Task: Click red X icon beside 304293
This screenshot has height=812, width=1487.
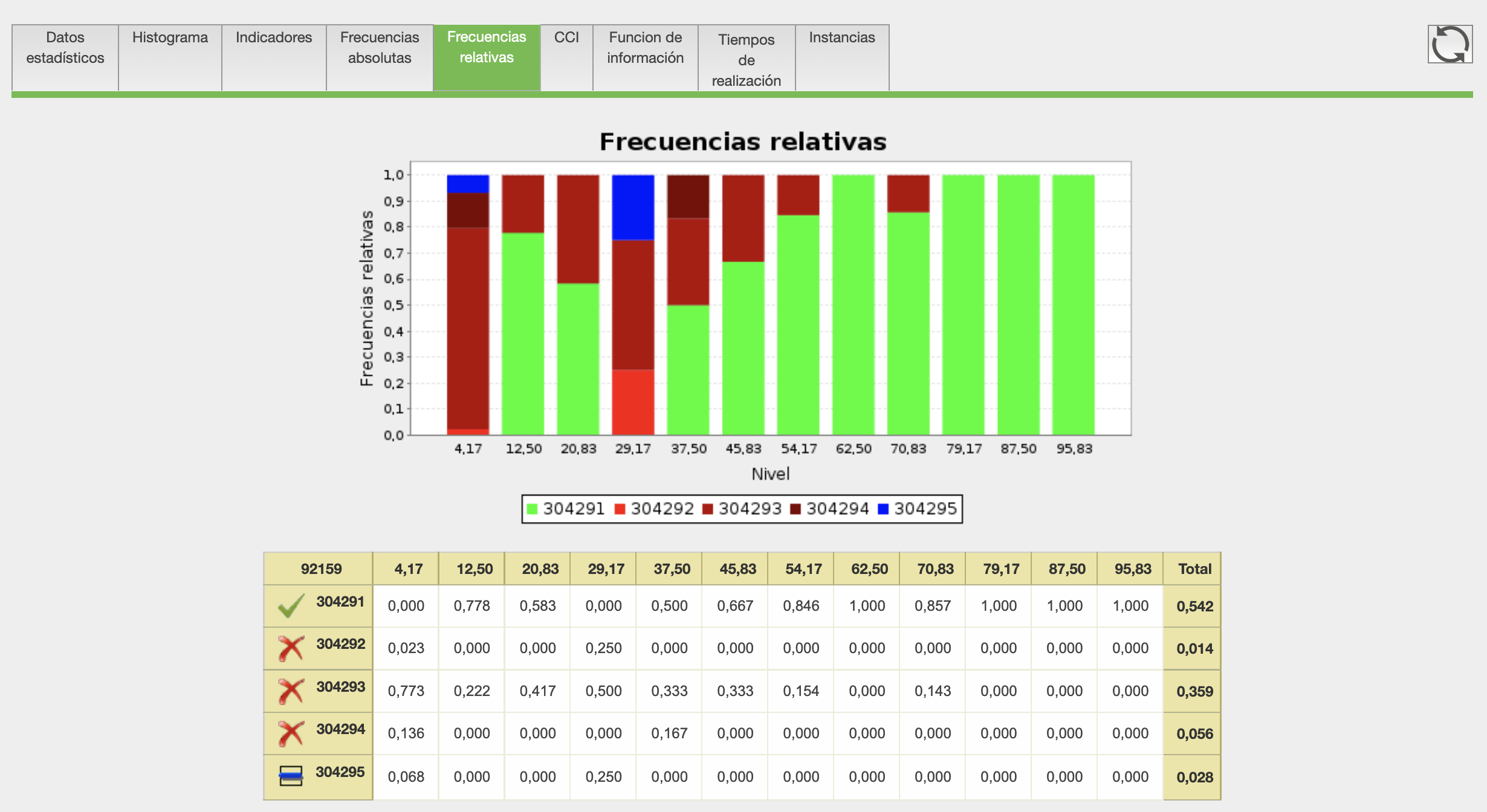Action: (x=291, y=691)
